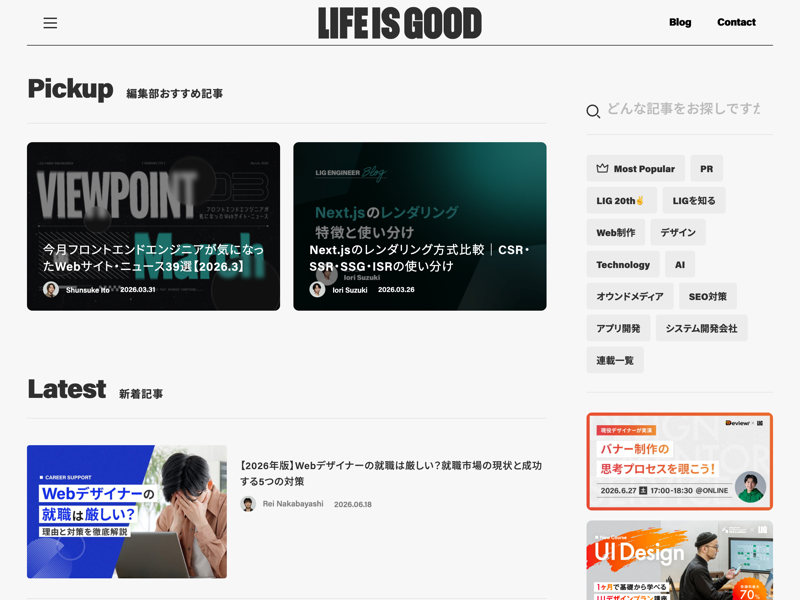Select the AI tag button

coord(680,264)
